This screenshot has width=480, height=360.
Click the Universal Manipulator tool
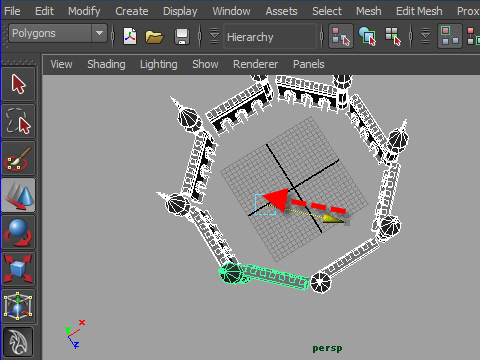click(x=18, y=306)
